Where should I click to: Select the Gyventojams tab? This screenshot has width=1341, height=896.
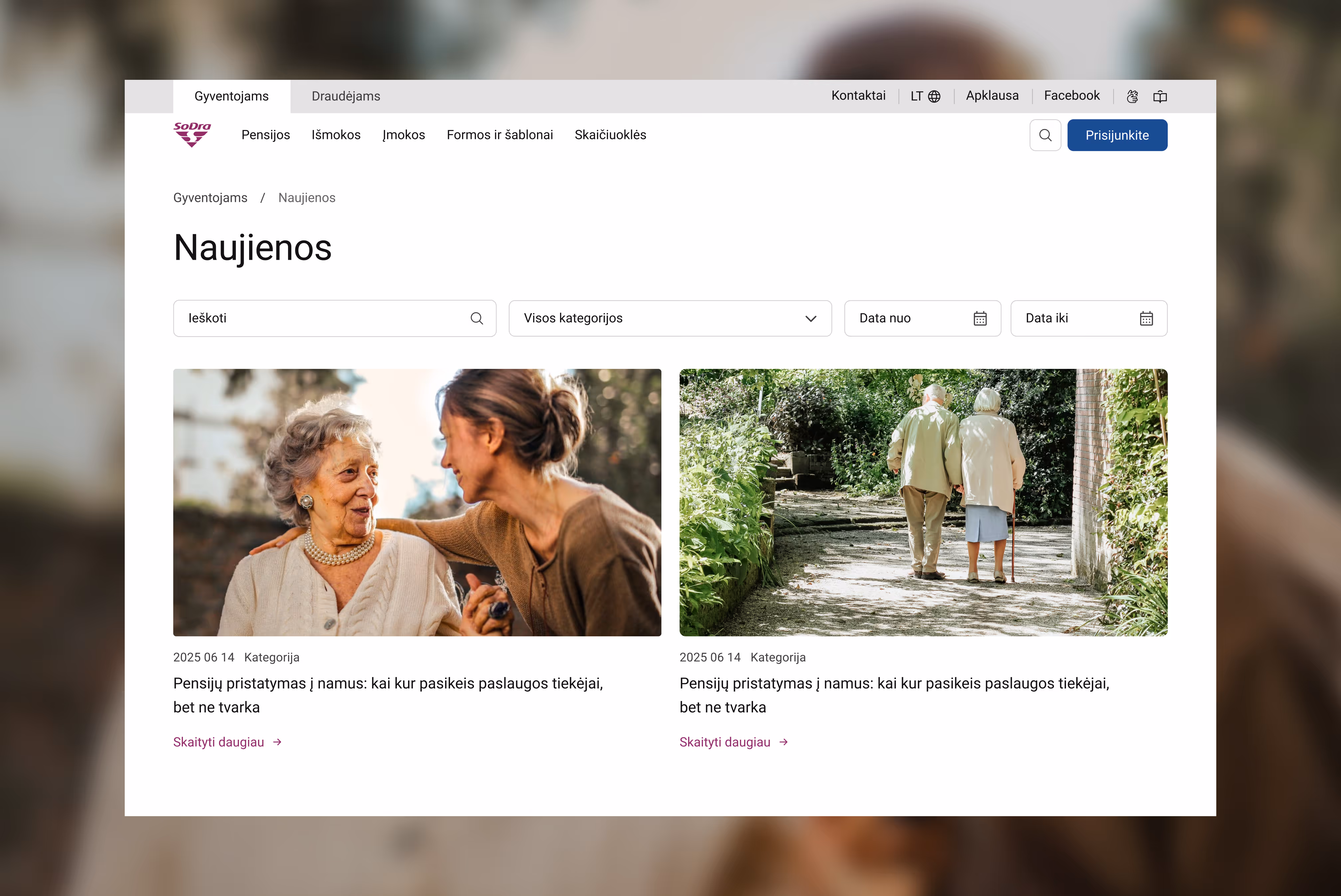click(231, 96)
